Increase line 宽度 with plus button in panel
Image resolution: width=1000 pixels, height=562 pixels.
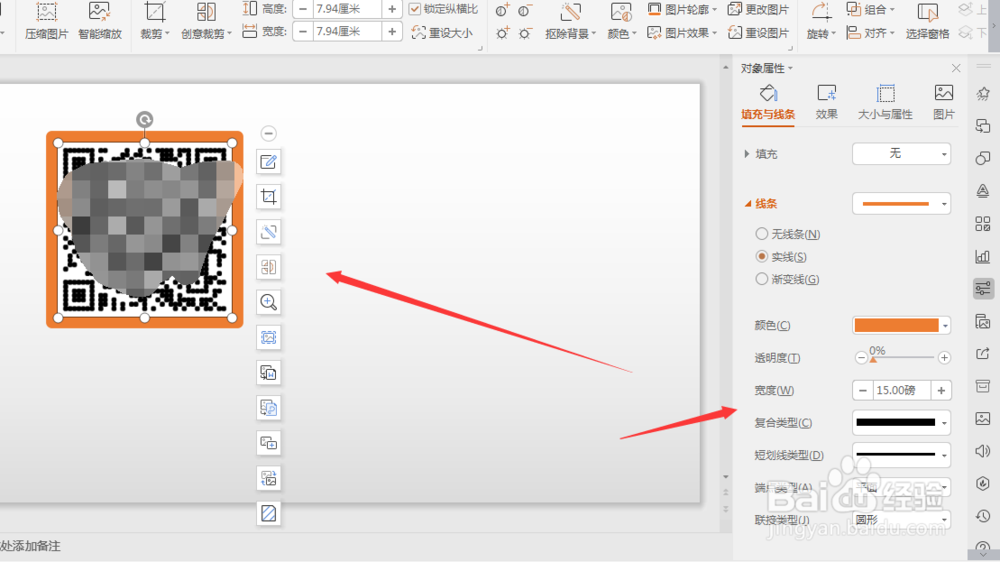941,390
